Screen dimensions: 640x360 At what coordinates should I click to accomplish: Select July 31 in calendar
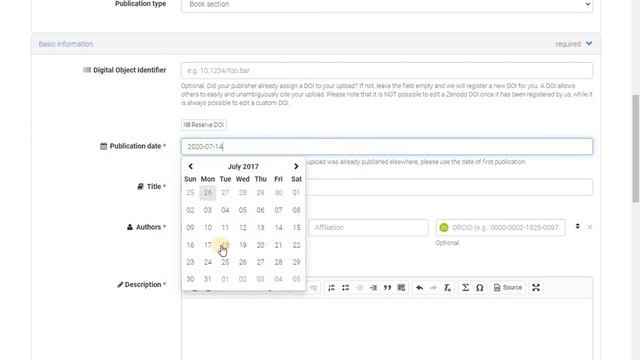click(208, 279)
